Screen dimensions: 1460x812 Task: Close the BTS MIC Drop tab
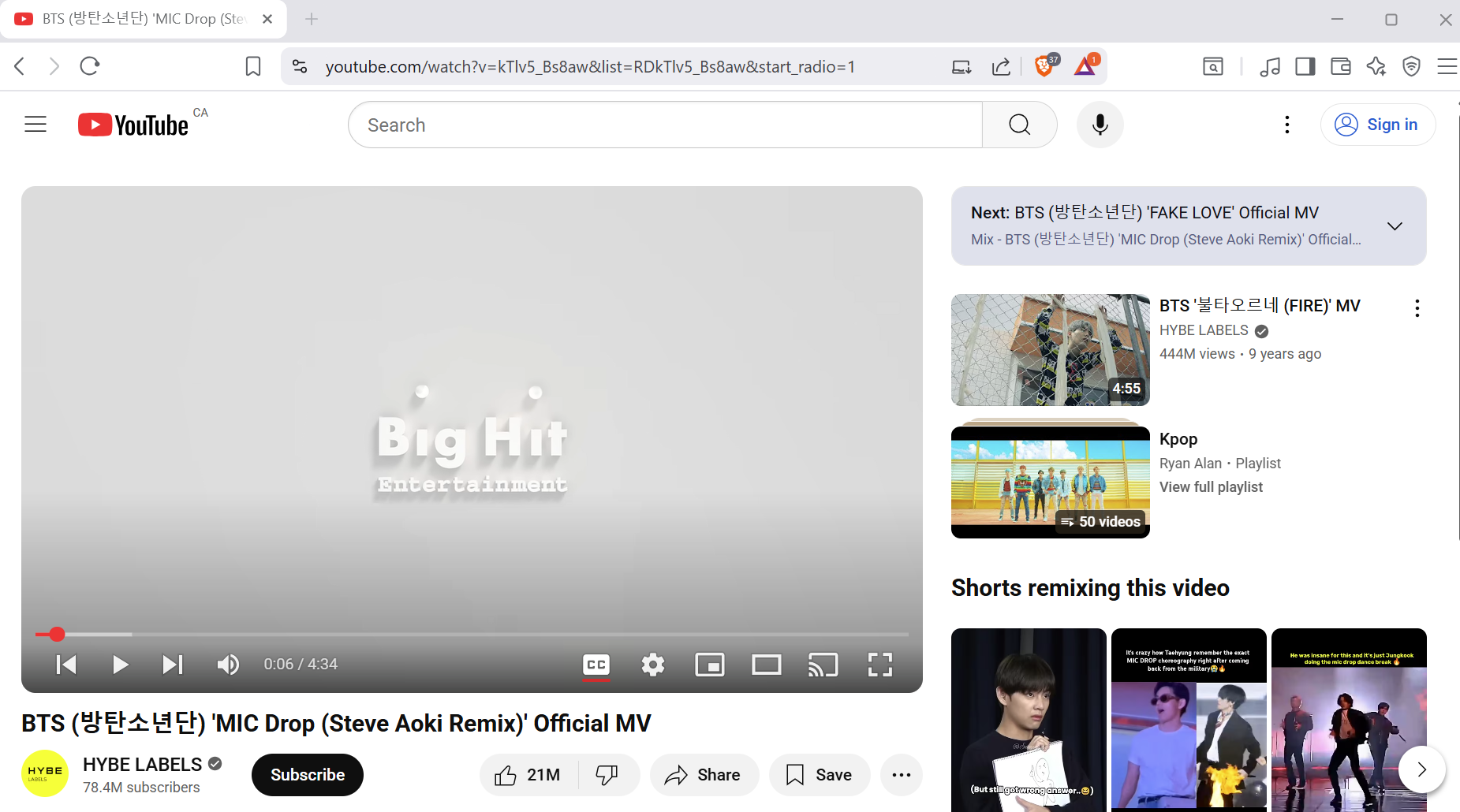267,19
